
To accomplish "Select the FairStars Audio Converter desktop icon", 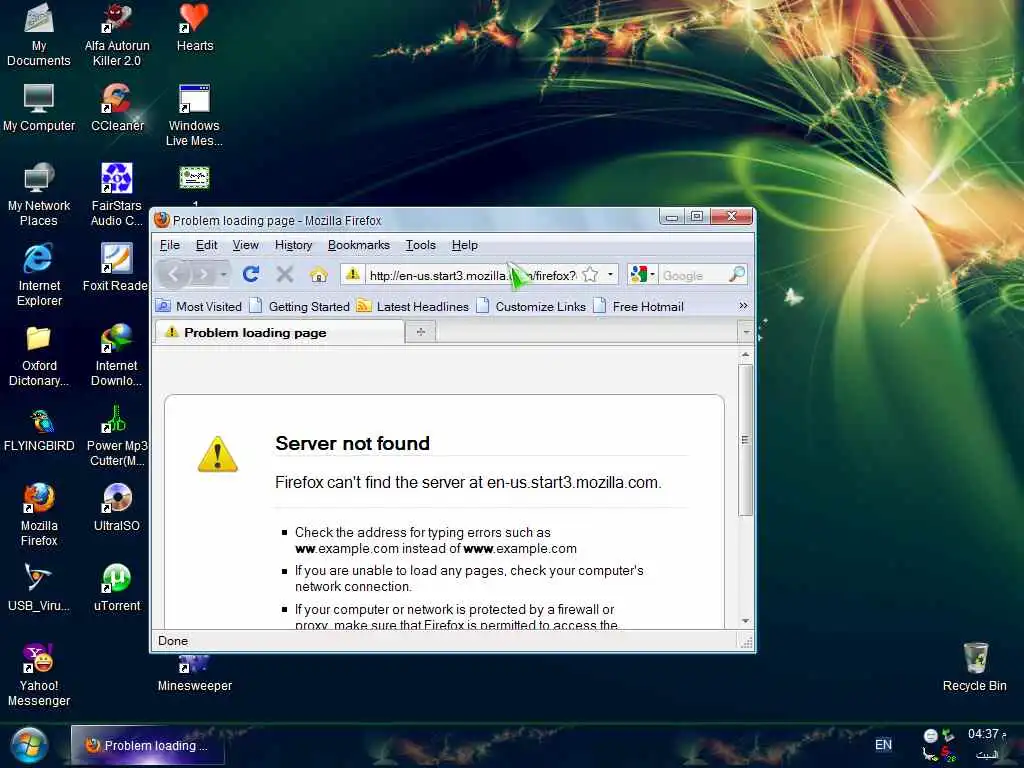I will tap(117, 195).
